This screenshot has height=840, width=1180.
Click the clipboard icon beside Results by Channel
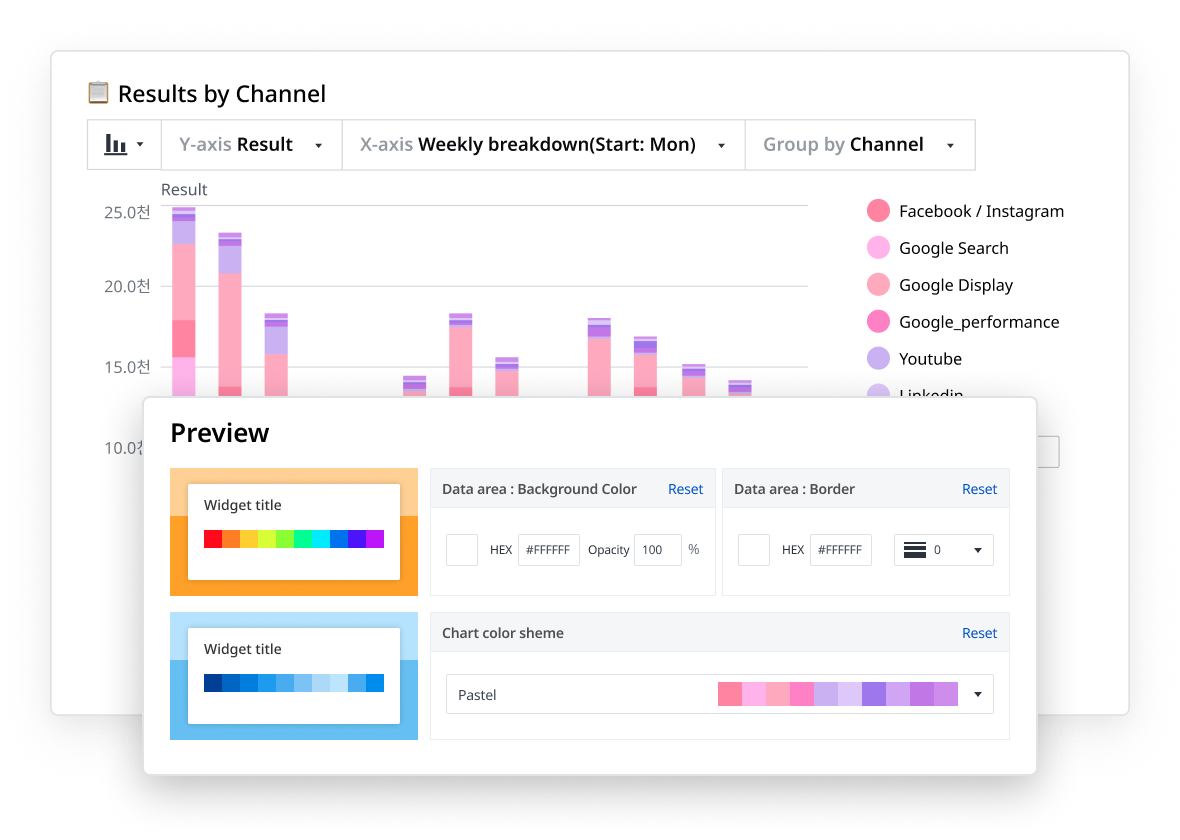pos(97,93)
